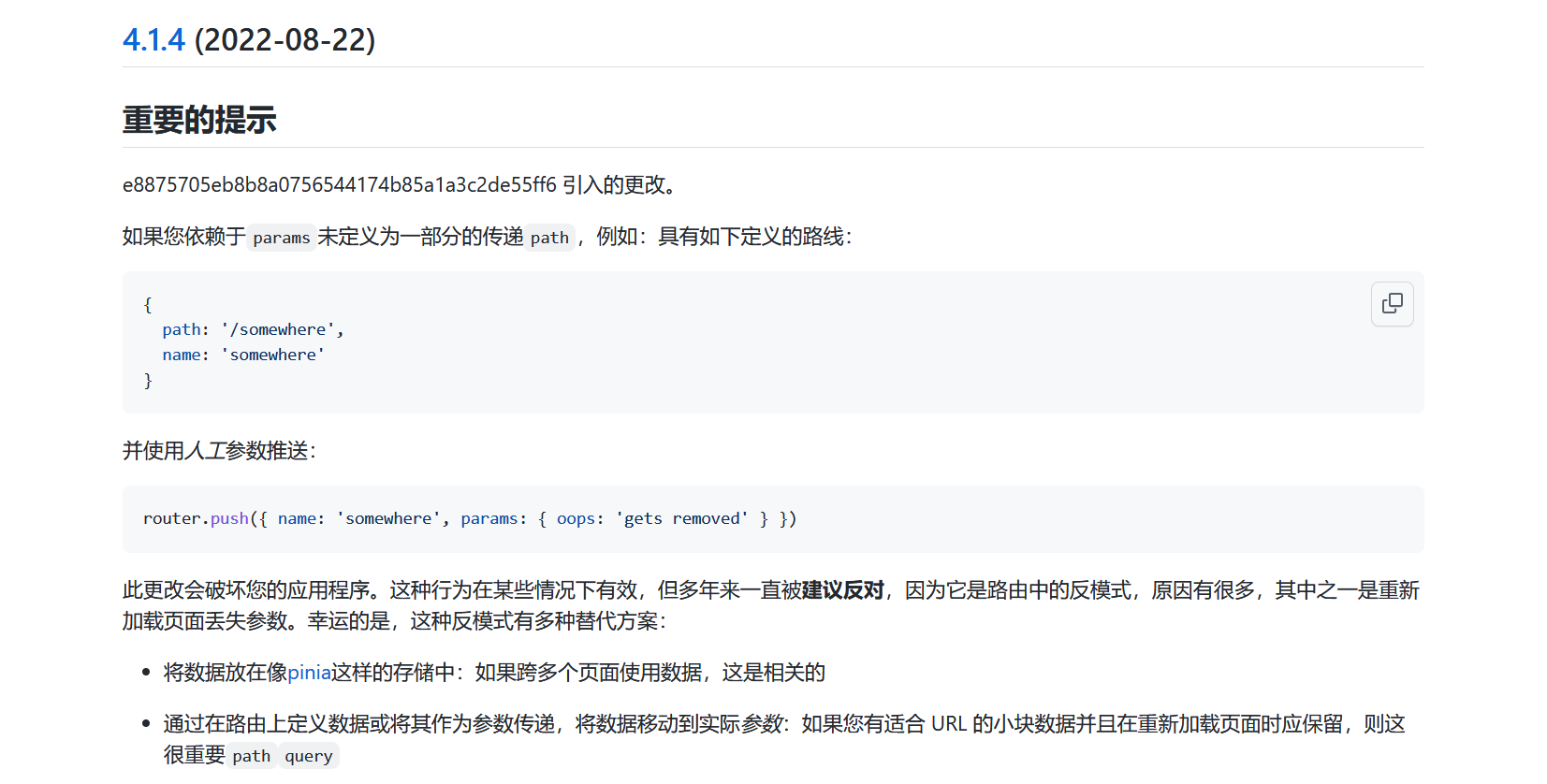Click 'gets removed' string in code

coord(682,518)
